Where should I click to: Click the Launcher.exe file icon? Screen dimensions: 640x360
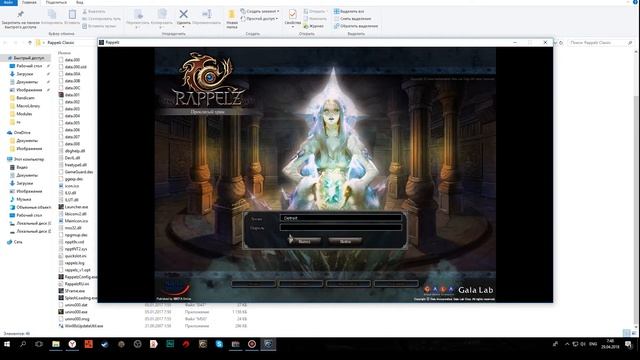coord(61,207)
